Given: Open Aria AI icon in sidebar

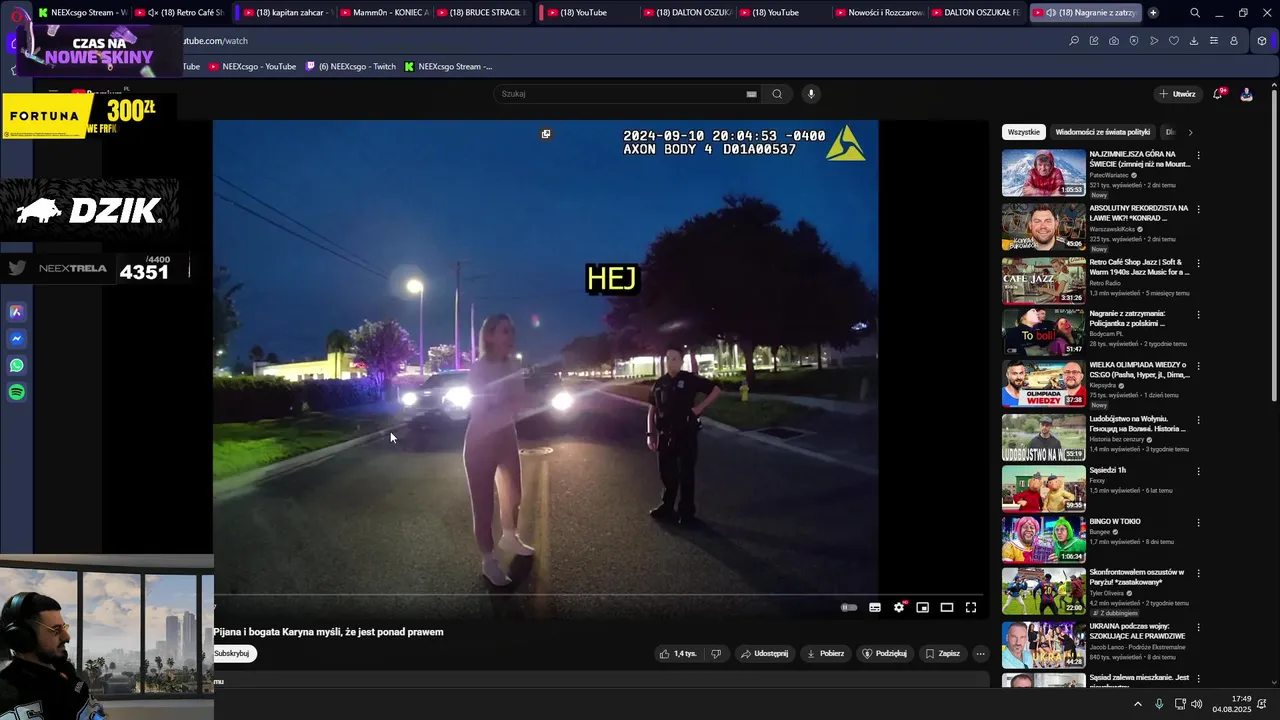Looking at the screenshot, I should [17, 312].
